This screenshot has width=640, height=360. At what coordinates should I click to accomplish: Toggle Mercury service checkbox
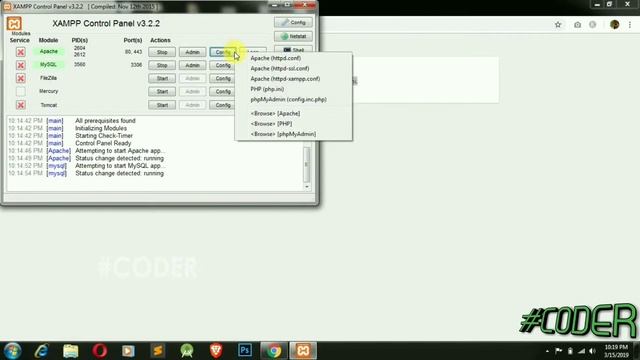[20, 91]
